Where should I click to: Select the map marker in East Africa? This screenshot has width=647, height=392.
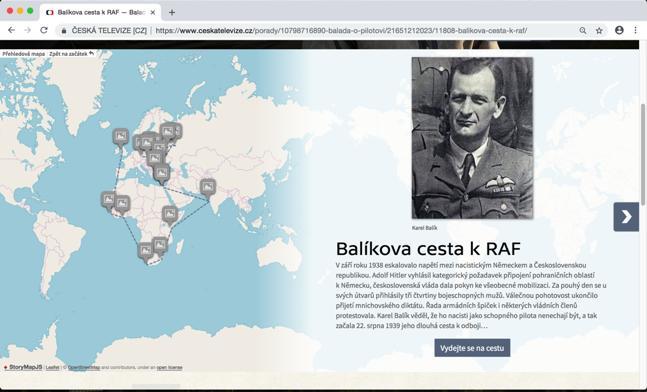170,215
